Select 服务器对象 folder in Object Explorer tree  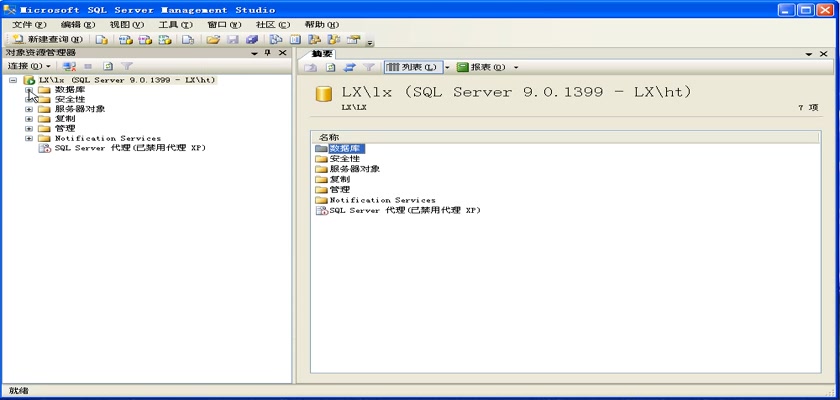coord(80,109)
